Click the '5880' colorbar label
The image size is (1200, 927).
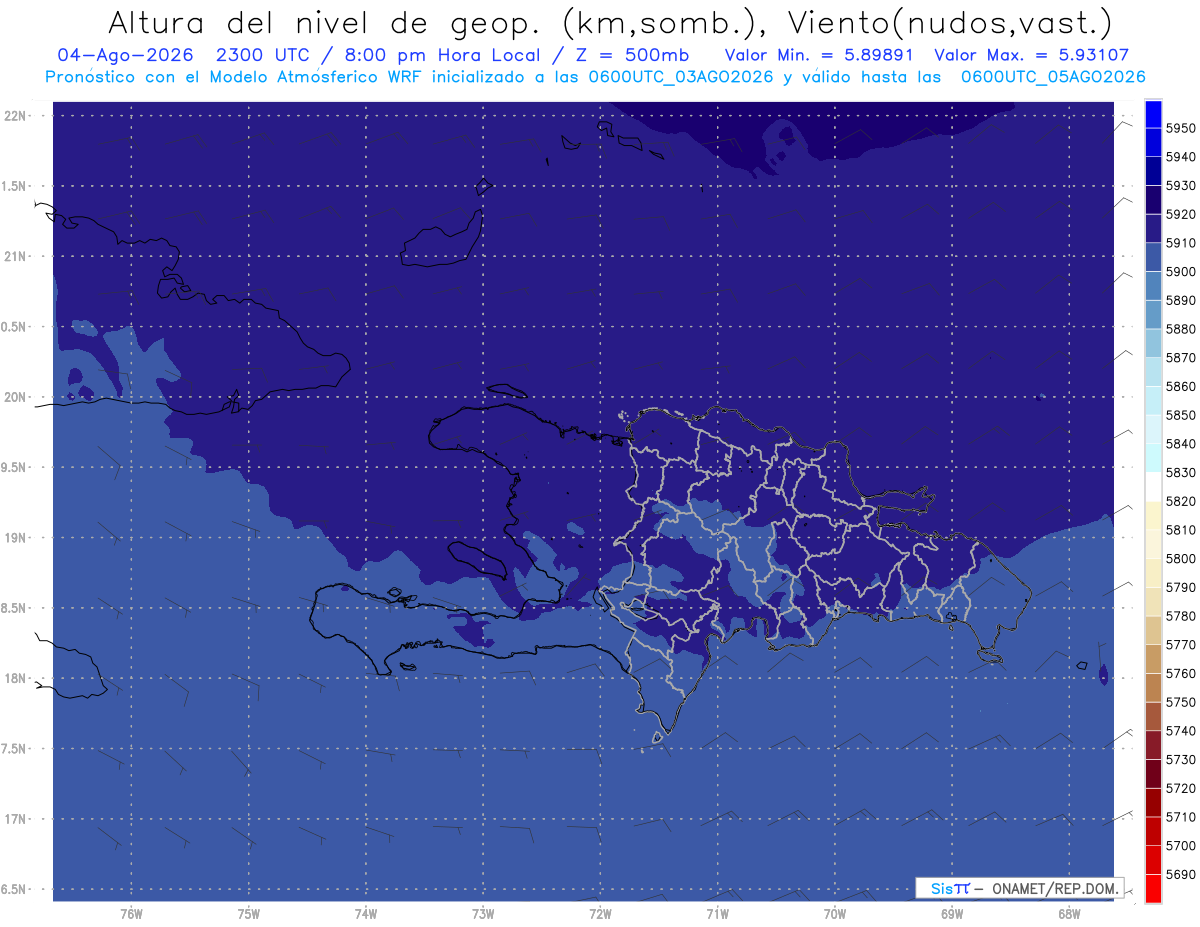(x=1180, y=329)
